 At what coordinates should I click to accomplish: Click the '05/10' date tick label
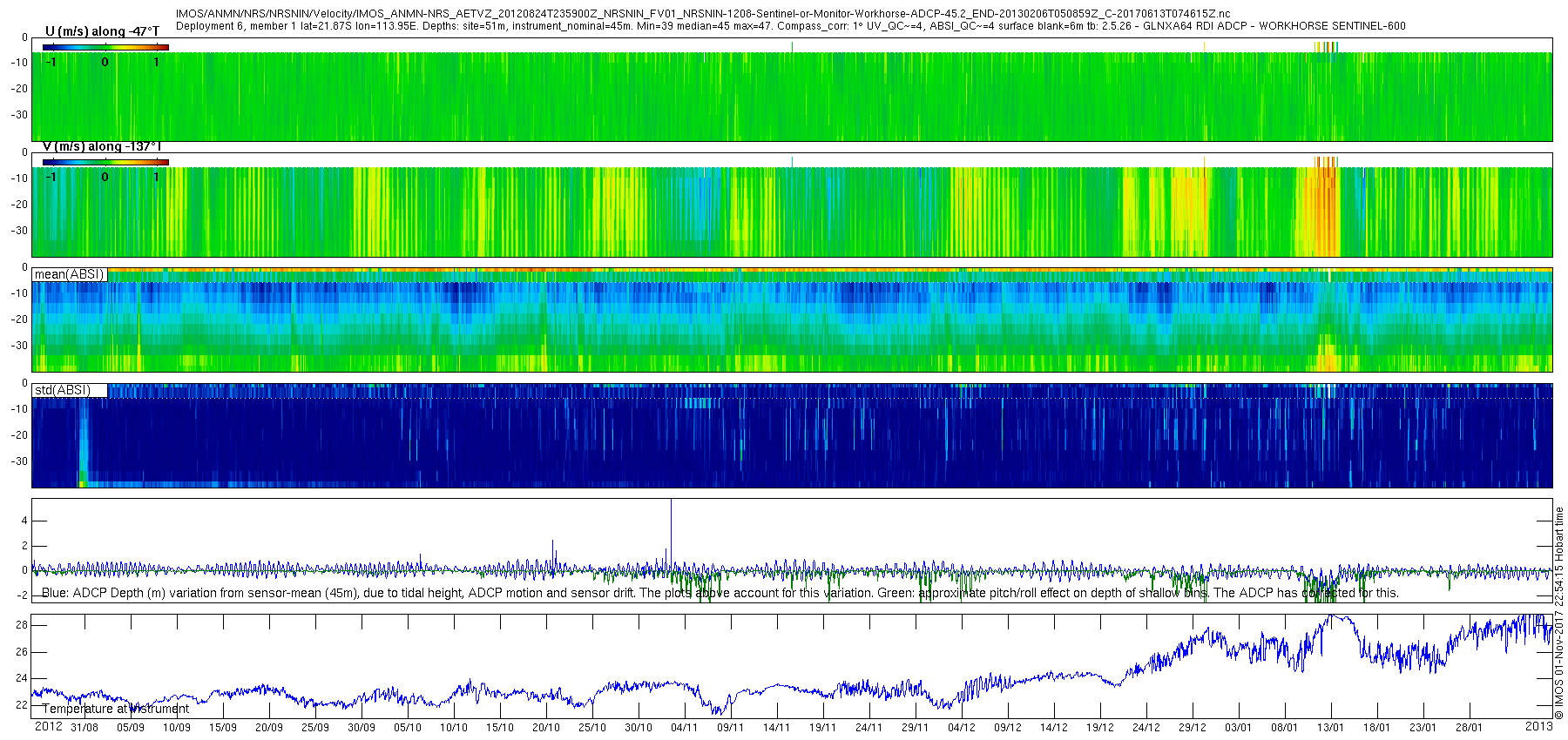coord(408,727)
